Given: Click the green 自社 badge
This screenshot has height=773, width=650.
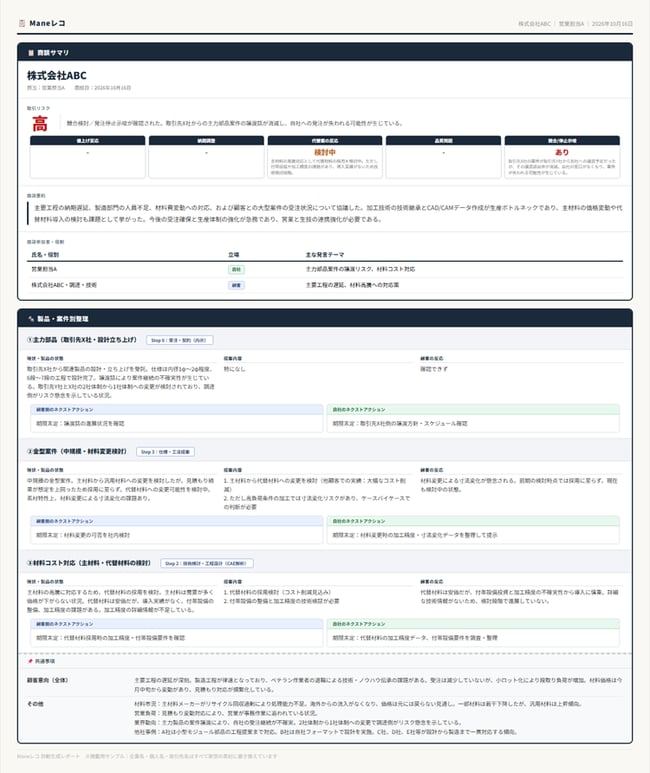Looking at the screenshot, I should (x=236, y=269).
